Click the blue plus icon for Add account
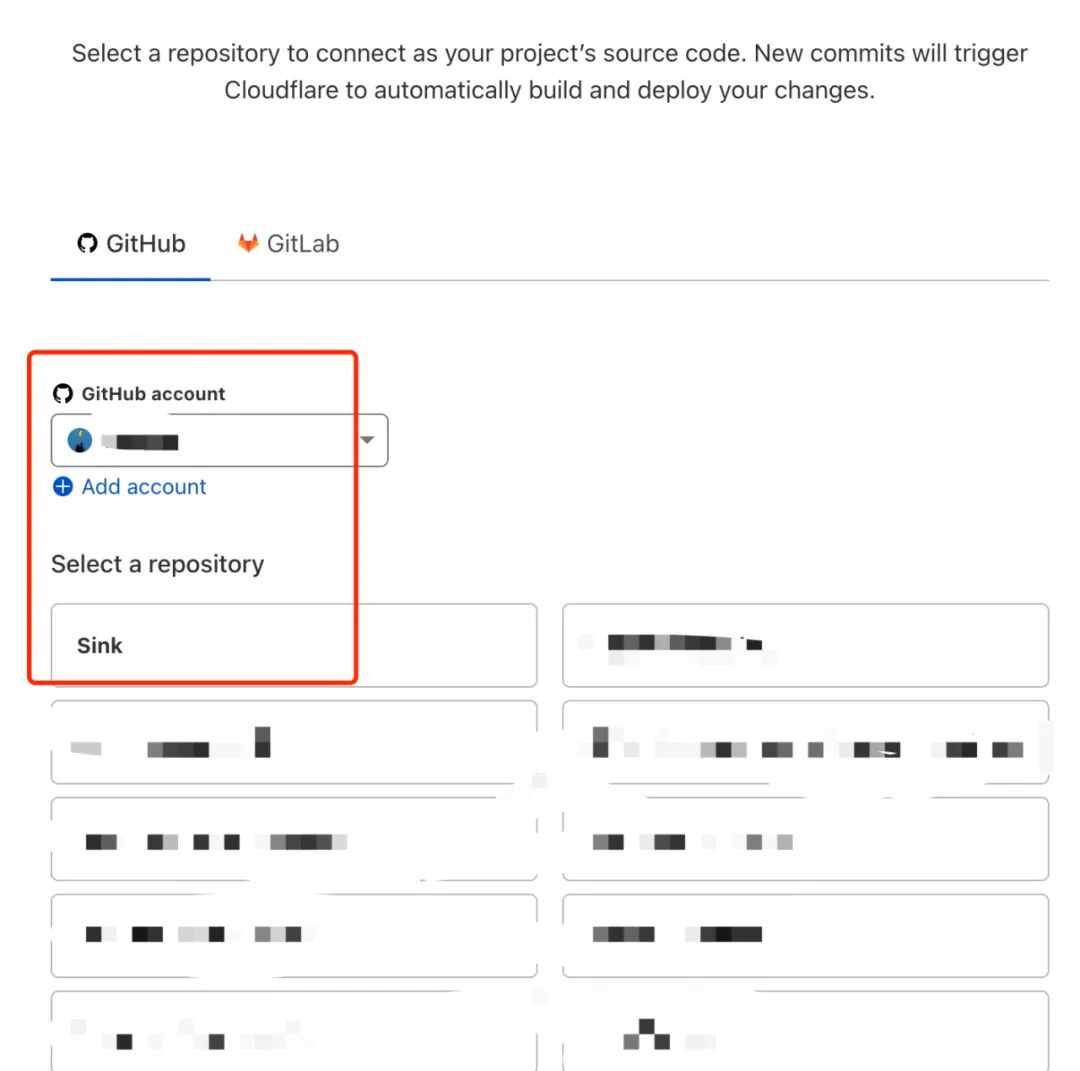This screenshot has height=1071, width=1080. tap(63, 486)
